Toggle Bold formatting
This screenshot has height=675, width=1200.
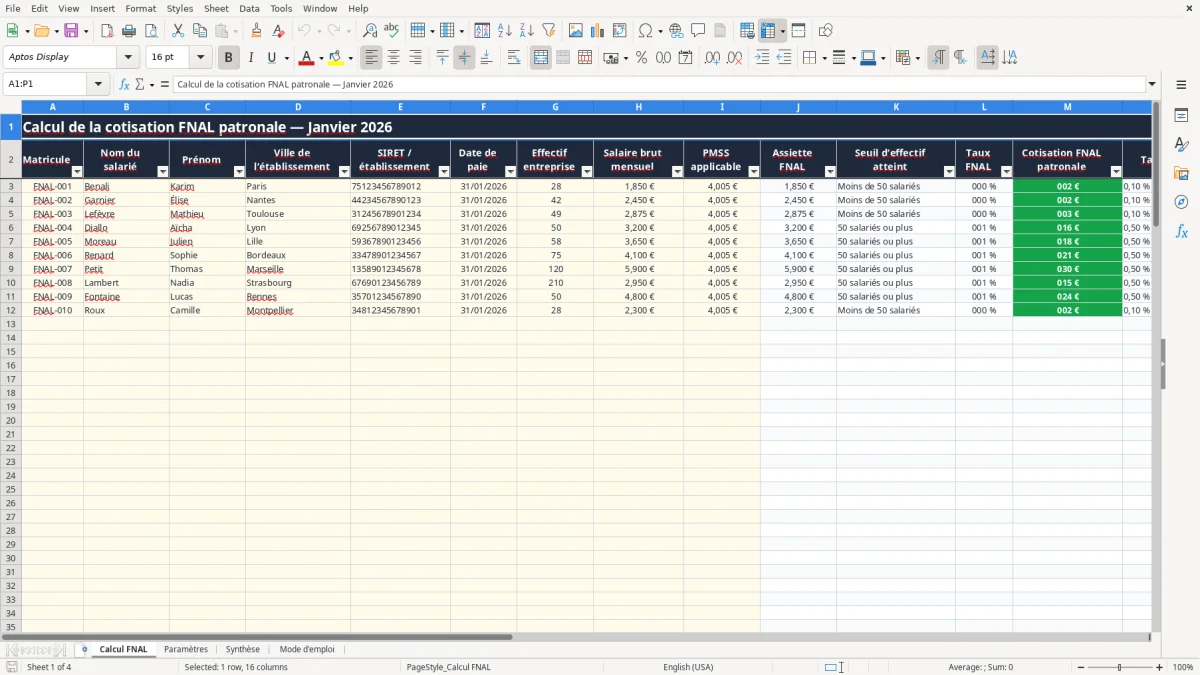(229, 58)
